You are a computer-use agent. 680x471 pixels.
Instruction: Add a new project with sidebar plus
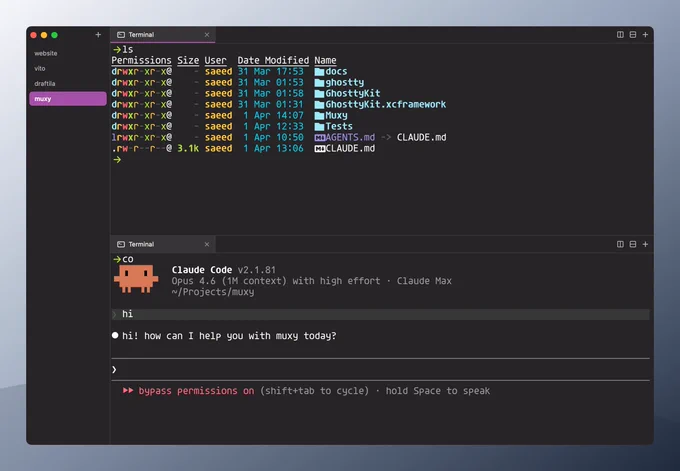98,35
